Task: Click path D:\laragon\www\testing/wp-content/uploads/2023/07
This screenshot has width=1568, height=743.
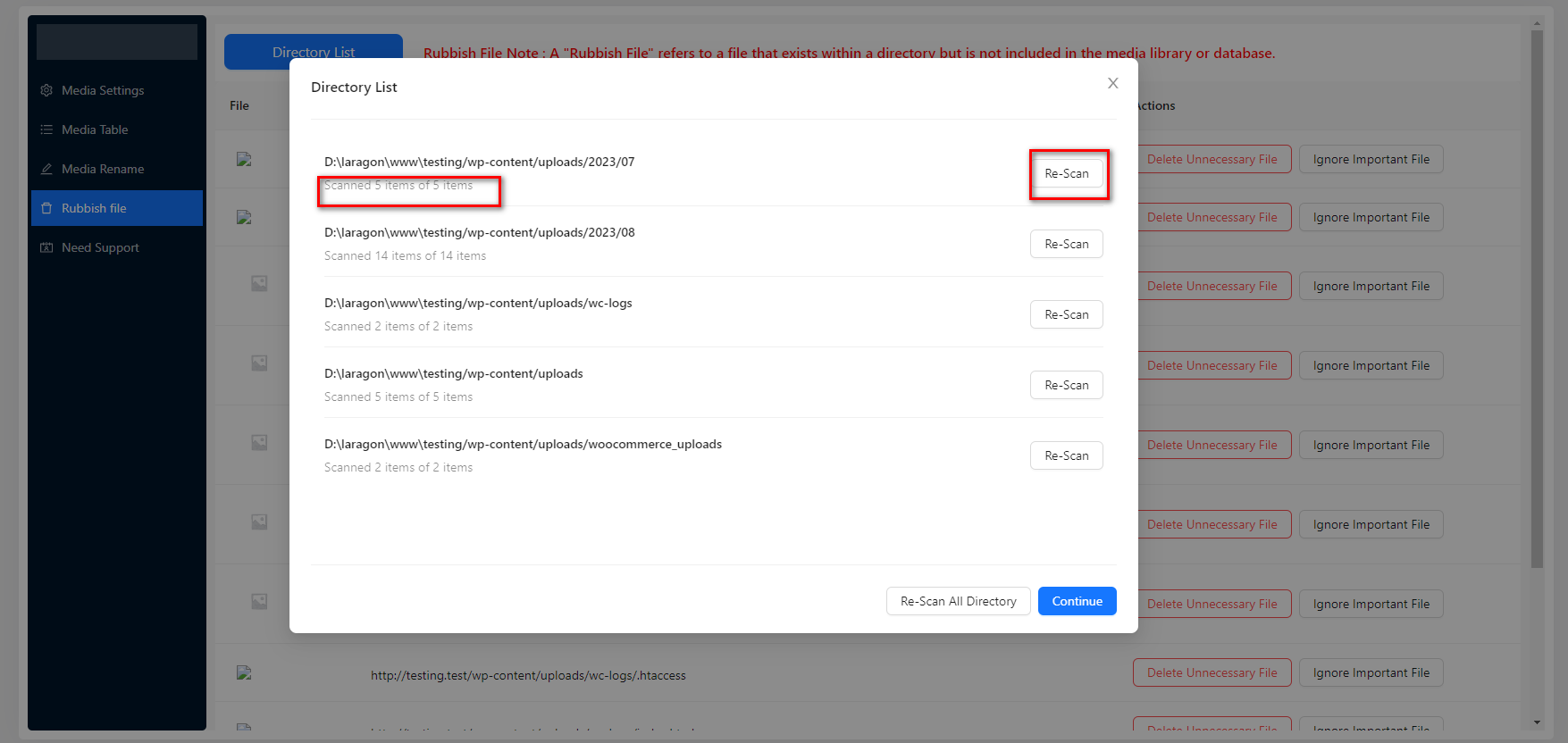Action: click(x=479, y=162)
